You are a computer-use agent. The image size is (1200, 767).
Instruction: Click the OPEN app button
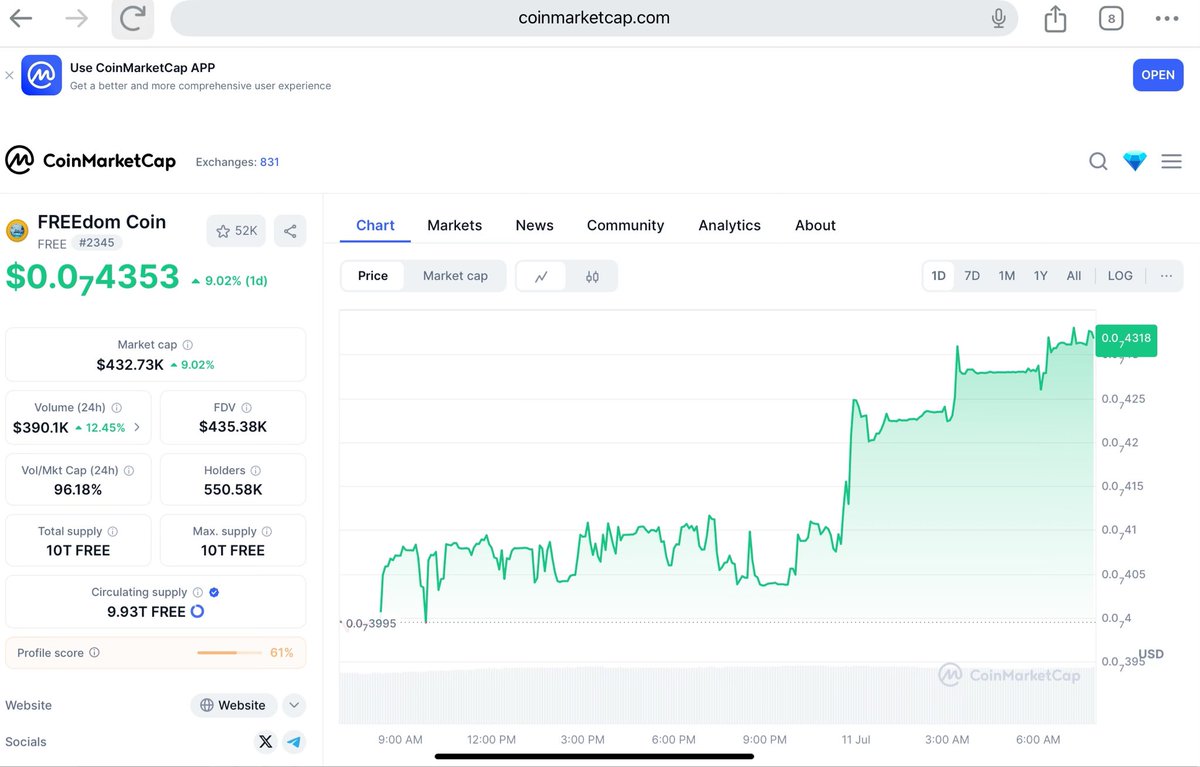click(1158, 75)
